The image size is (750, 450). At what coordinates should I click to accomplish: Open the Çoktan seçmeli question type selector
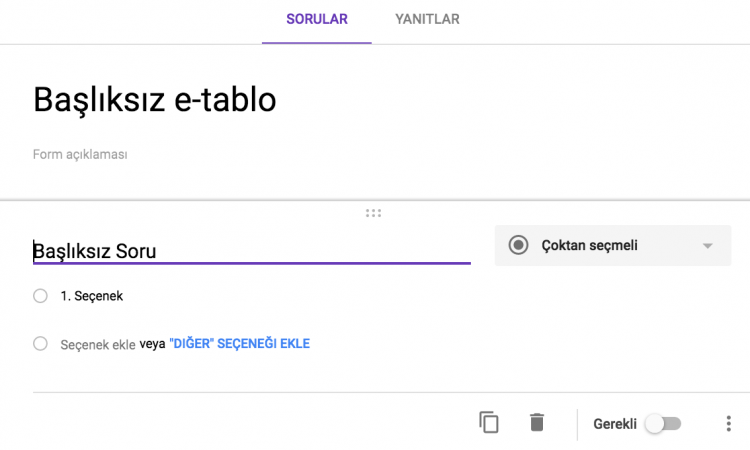click(613, 245)
